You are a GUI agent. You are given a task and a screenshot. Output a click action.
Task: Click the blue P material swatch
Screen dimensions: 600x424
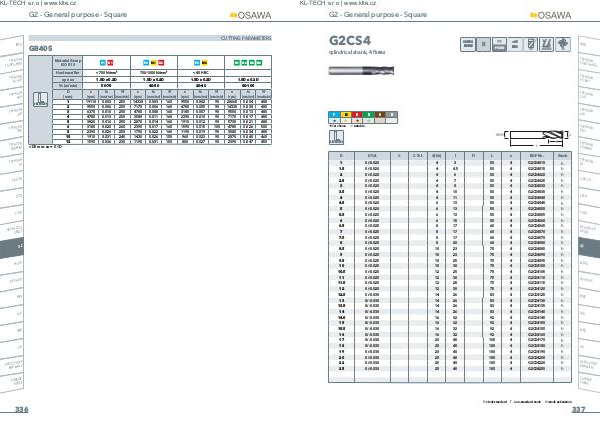[334, 114]
